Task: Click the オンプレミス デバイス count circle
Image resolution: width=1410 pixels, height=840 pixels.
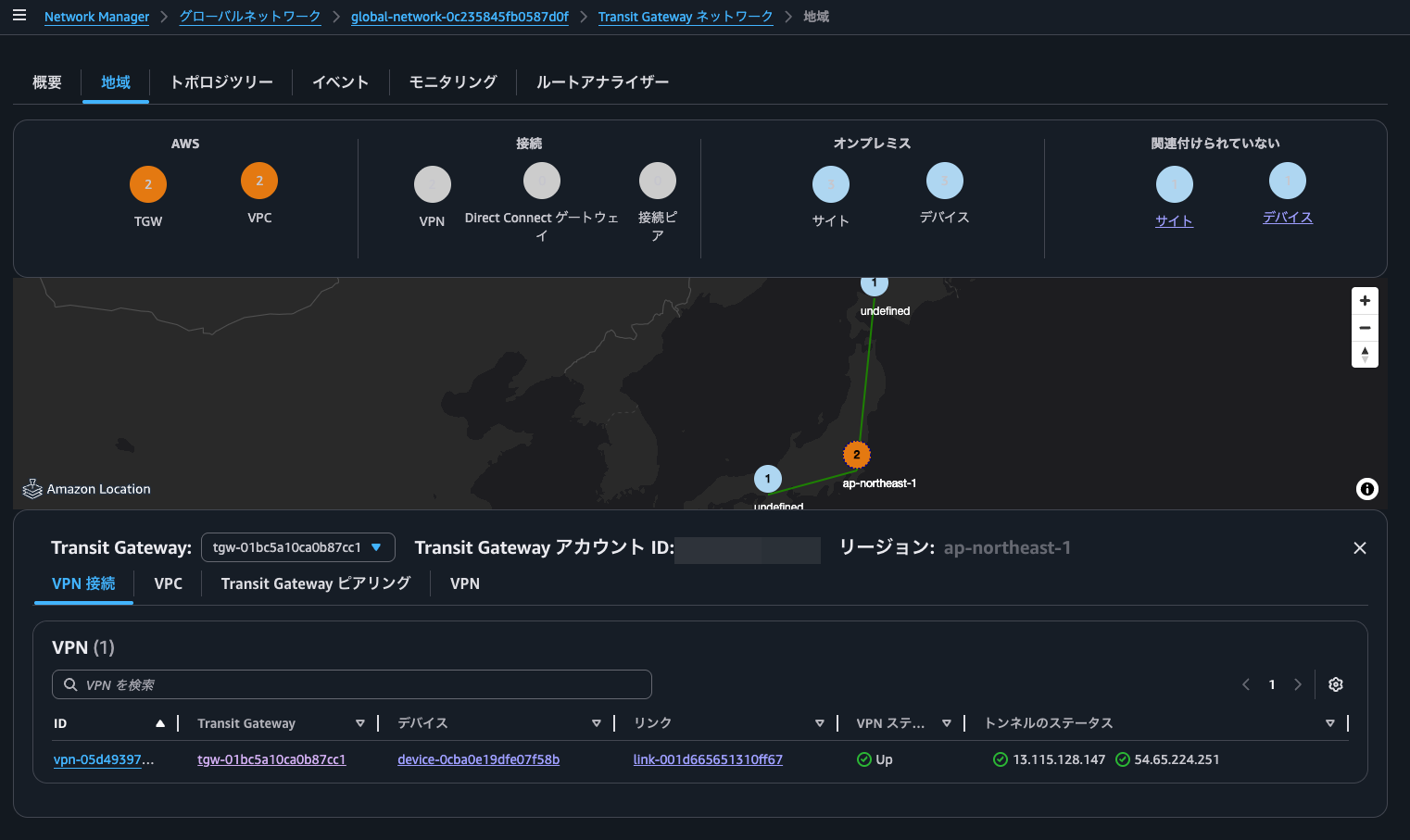Action: click(x=945, y=181)
